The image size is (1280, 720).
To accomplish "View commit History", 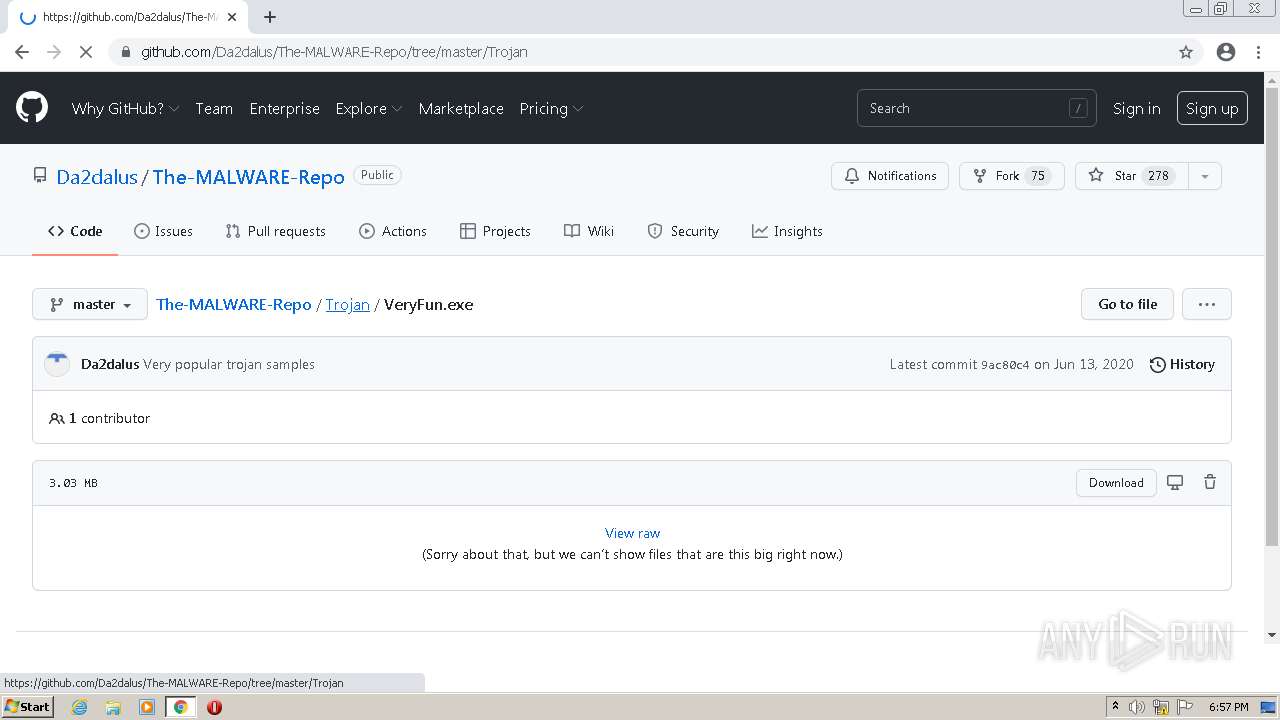I will 1182,364.
